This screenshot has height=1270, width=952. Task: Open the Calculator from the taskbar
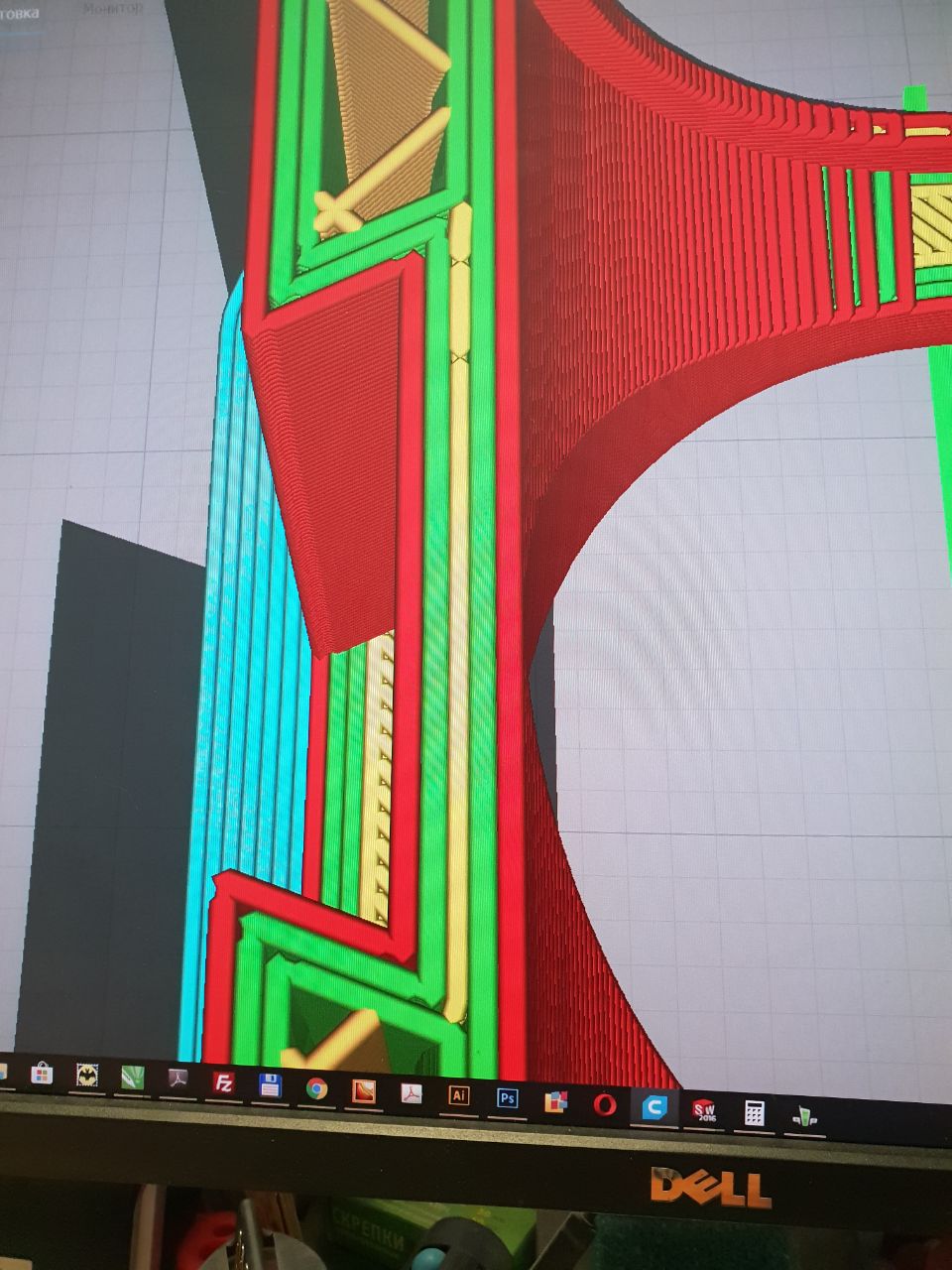coord(754,1113)
